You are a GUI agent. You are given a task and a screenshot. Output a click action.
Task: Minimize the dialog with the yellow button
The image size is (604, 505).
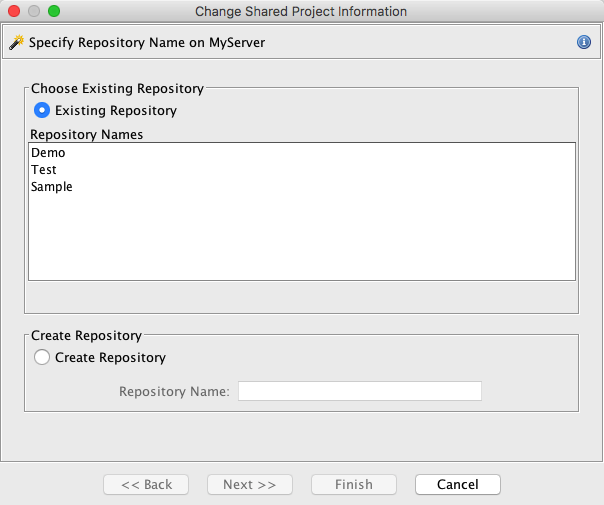(x=34, y=11)
